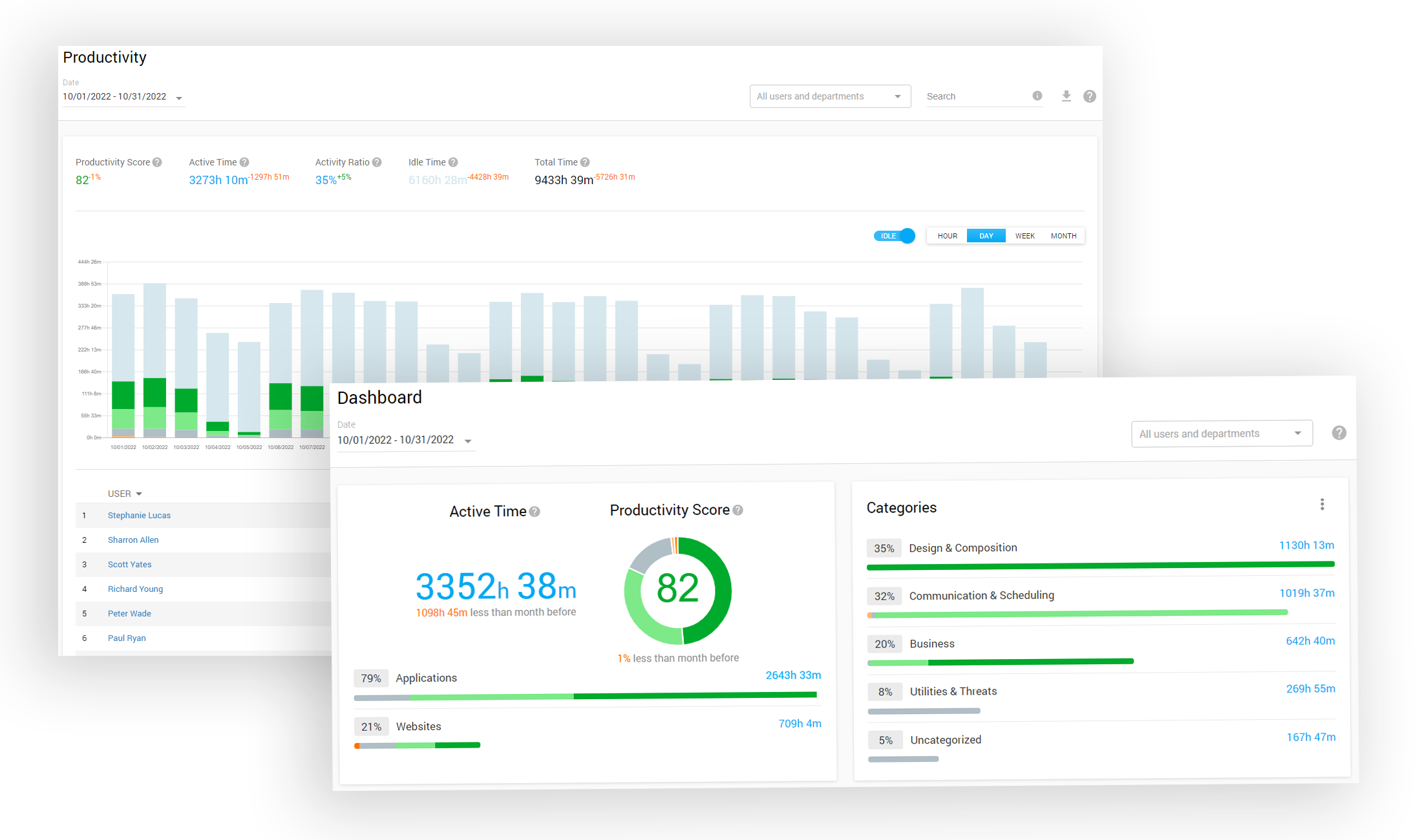This screenshot has width=1422, height=840.
Task: Open the Productivity Score help tooltip icon
Action: coord(157,162)
